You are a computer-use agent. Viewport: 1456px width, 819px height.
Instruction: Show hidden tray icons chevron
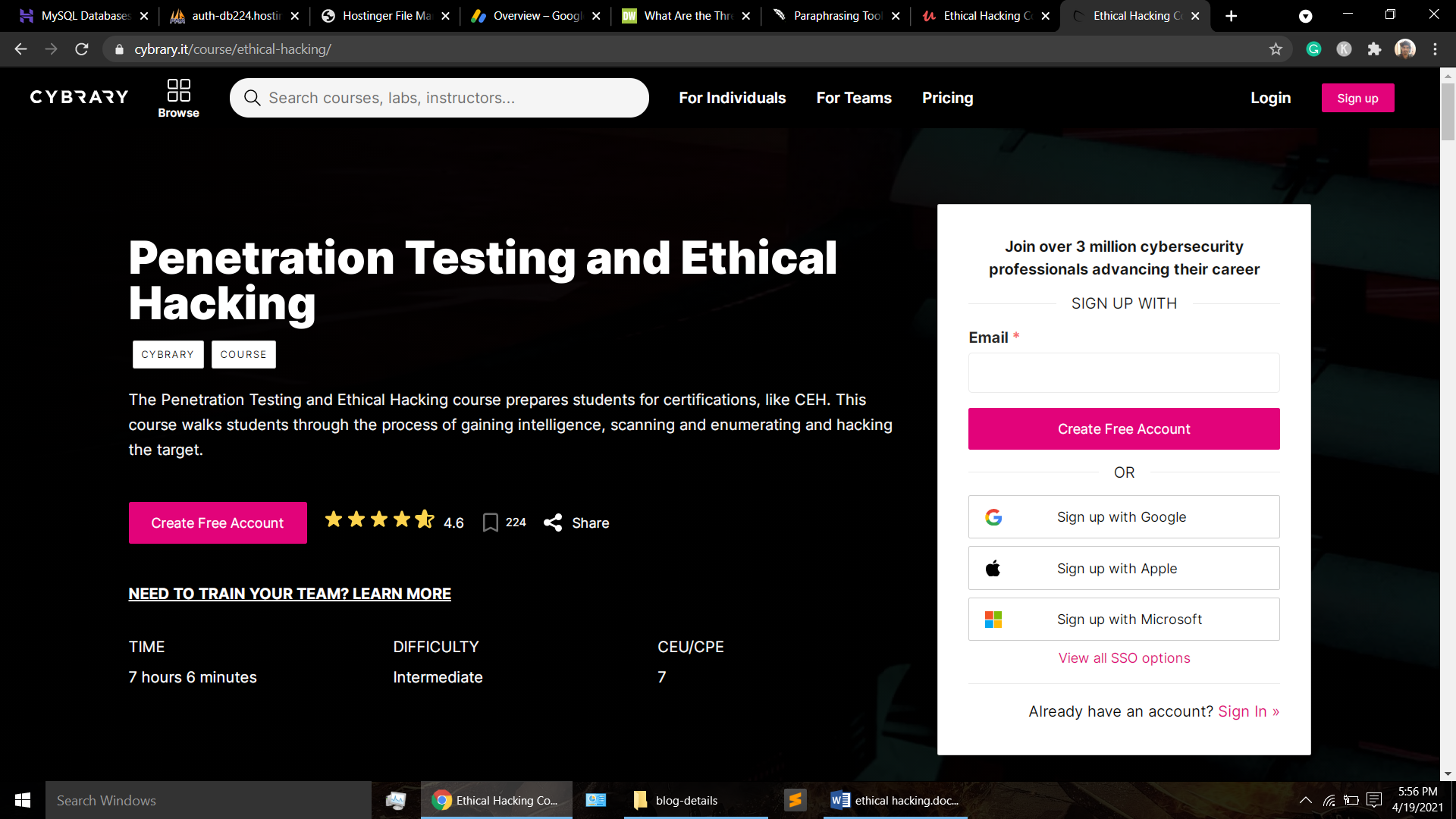[x=1306, y=800]
